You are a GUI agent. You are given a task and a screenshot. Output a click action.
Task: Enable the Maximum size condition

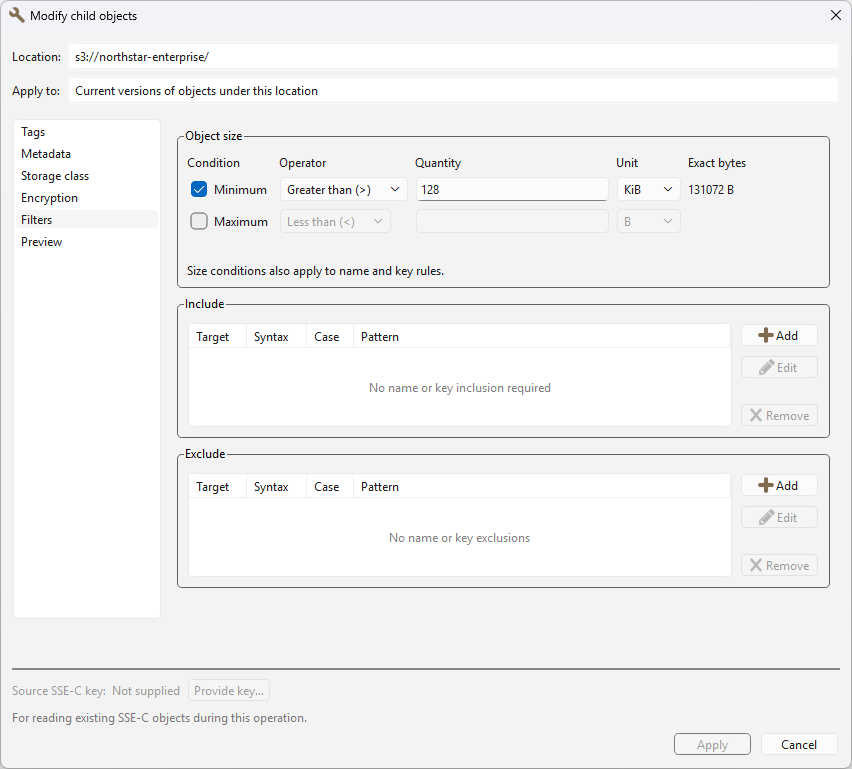pos(199,222)
